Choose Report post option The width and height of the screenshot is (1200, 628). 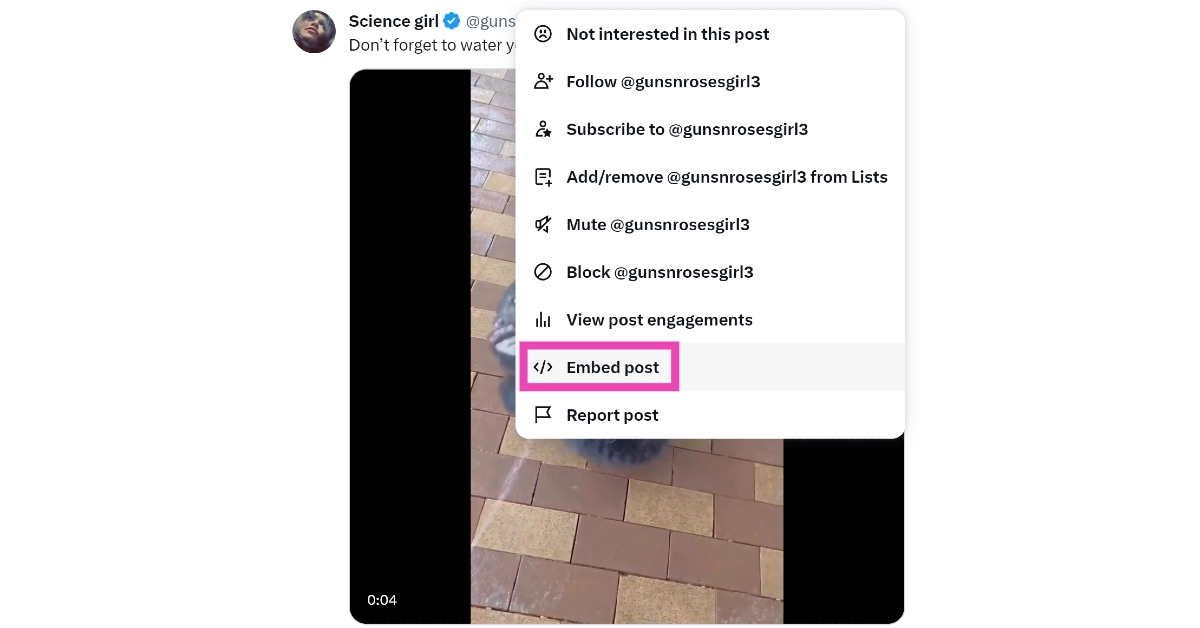(612, 415)
